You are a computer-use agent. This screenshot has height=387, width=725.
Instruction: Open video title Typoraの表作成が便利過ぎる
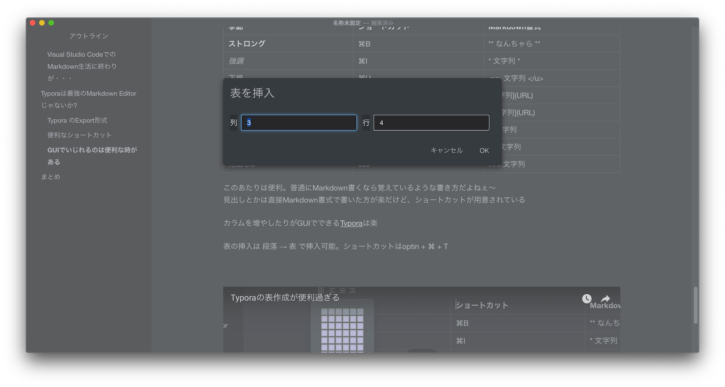[285, 297]
